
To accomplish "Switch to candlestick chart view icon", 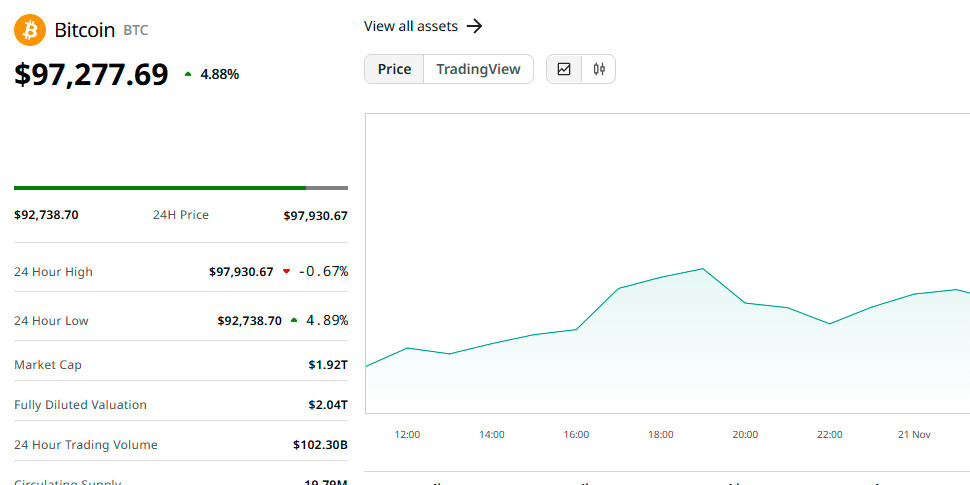I will click(599, 69).
